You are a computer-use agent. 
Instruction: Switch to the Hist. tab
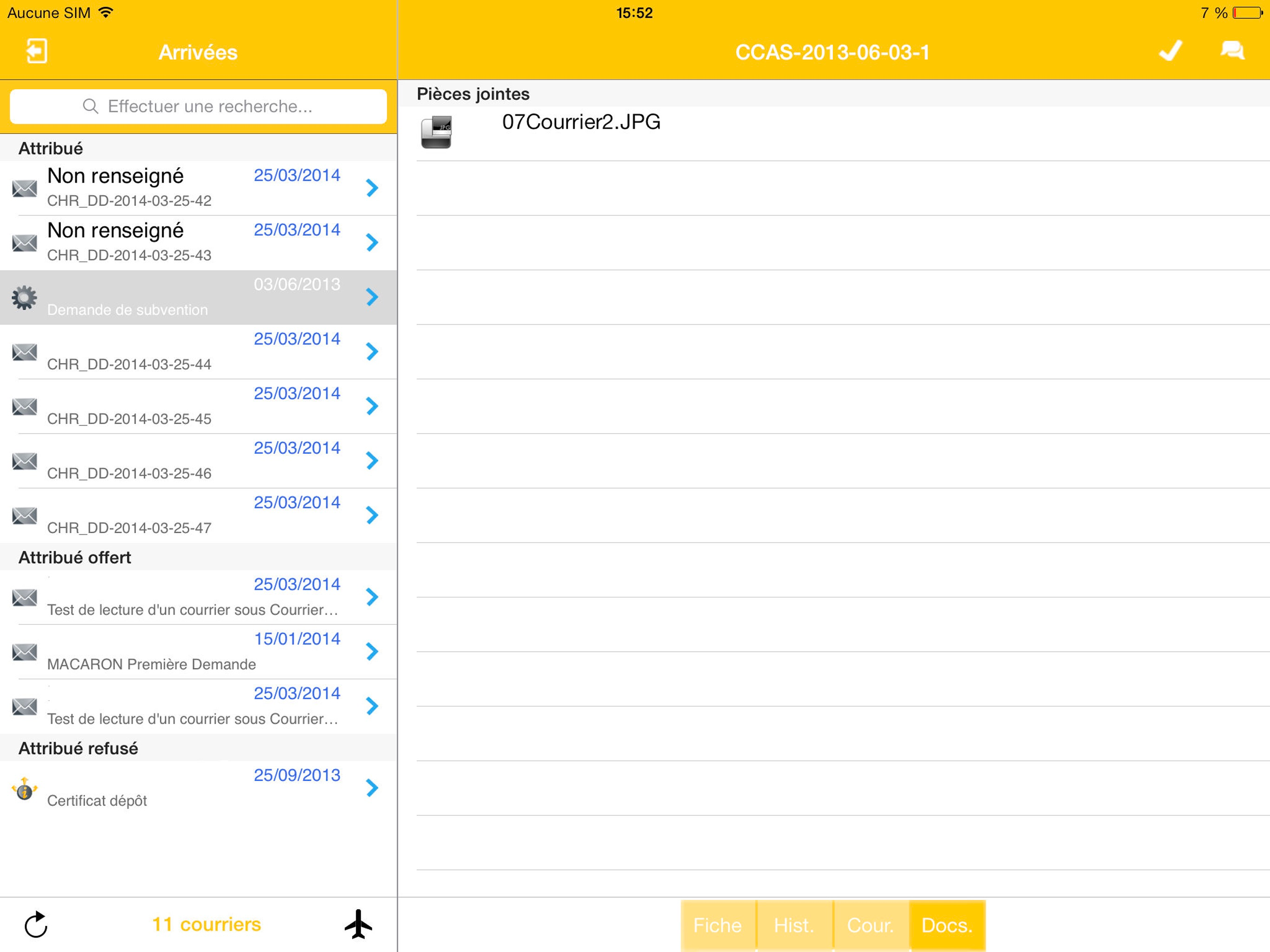click(x=794, y=925)
